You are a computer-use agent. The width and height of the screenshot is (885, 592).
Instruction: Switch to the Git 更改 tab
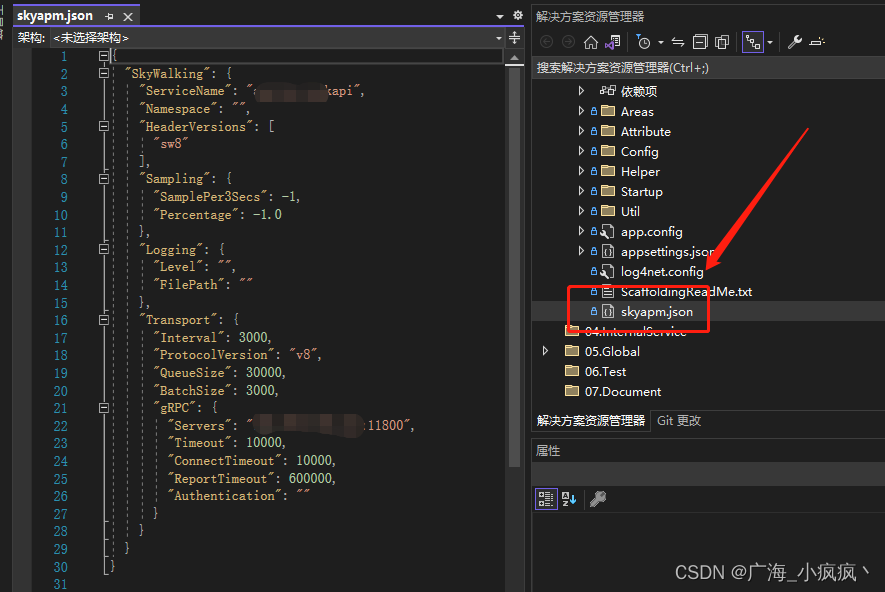(679, 421)
